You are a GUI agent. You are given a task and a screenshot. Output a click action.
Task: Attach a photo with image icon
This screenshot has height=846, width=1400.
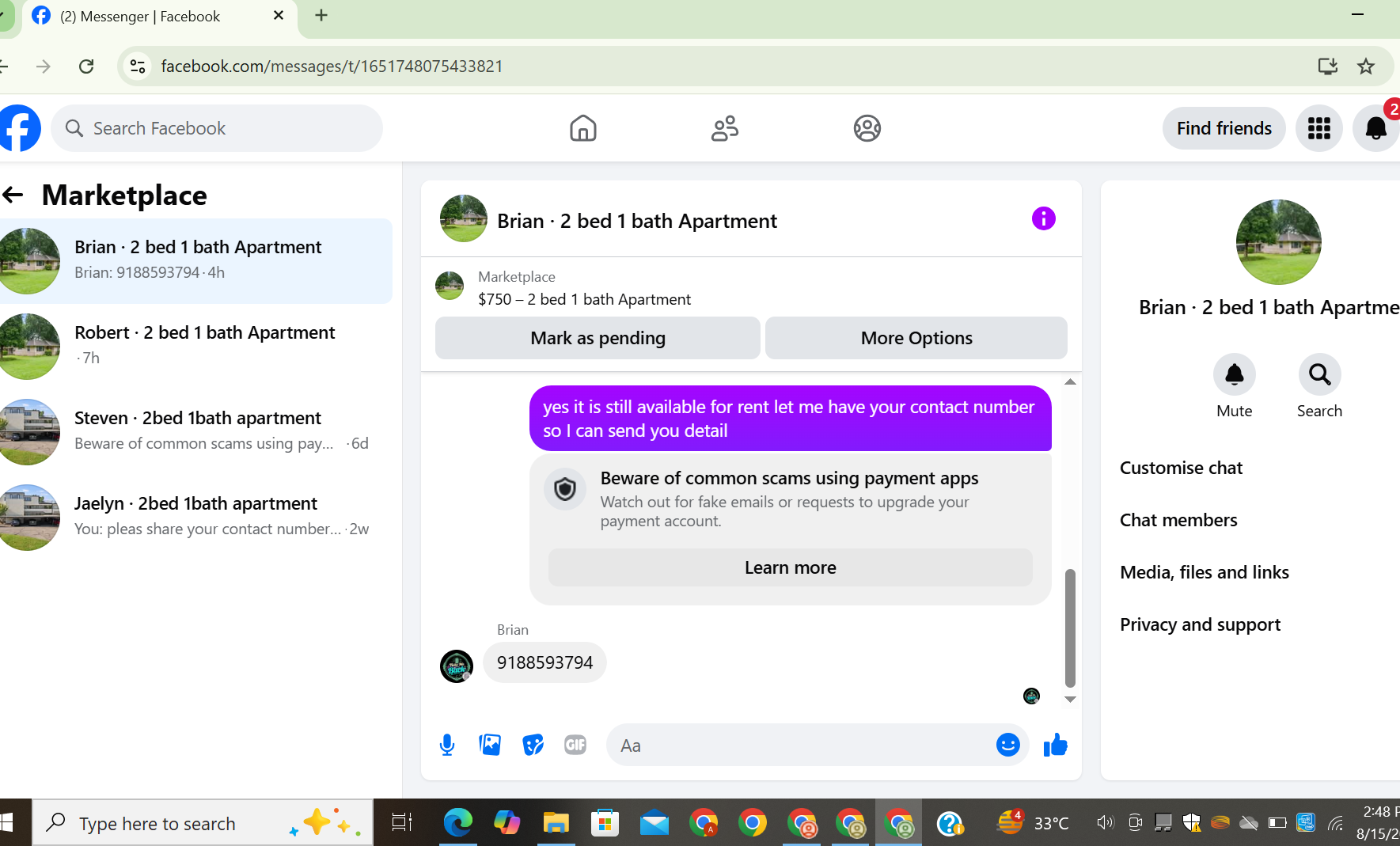pyautogui.click(x=490, y=745)
